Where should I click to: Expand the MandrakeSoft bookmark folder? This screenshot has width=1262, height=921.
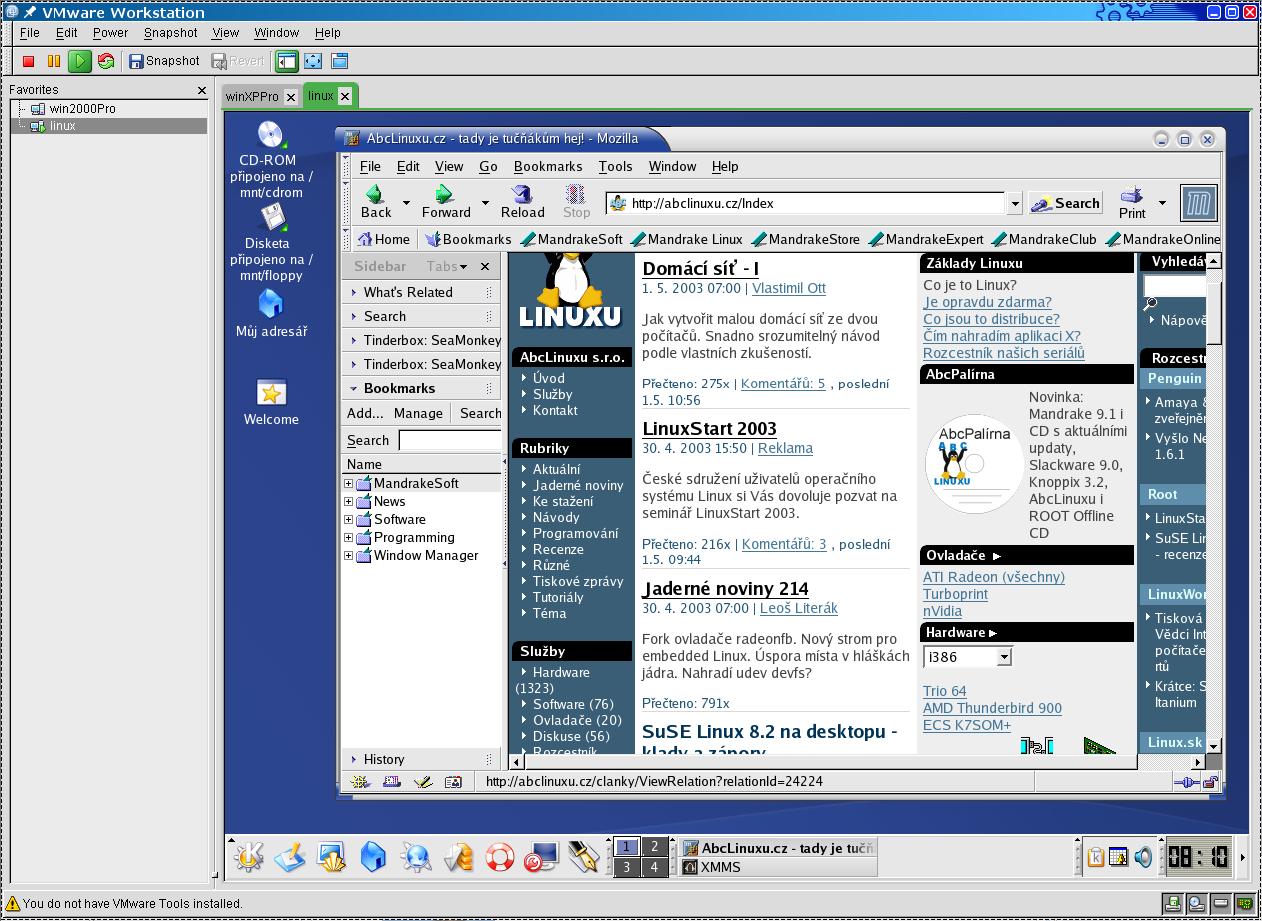(x=349, y=484)
